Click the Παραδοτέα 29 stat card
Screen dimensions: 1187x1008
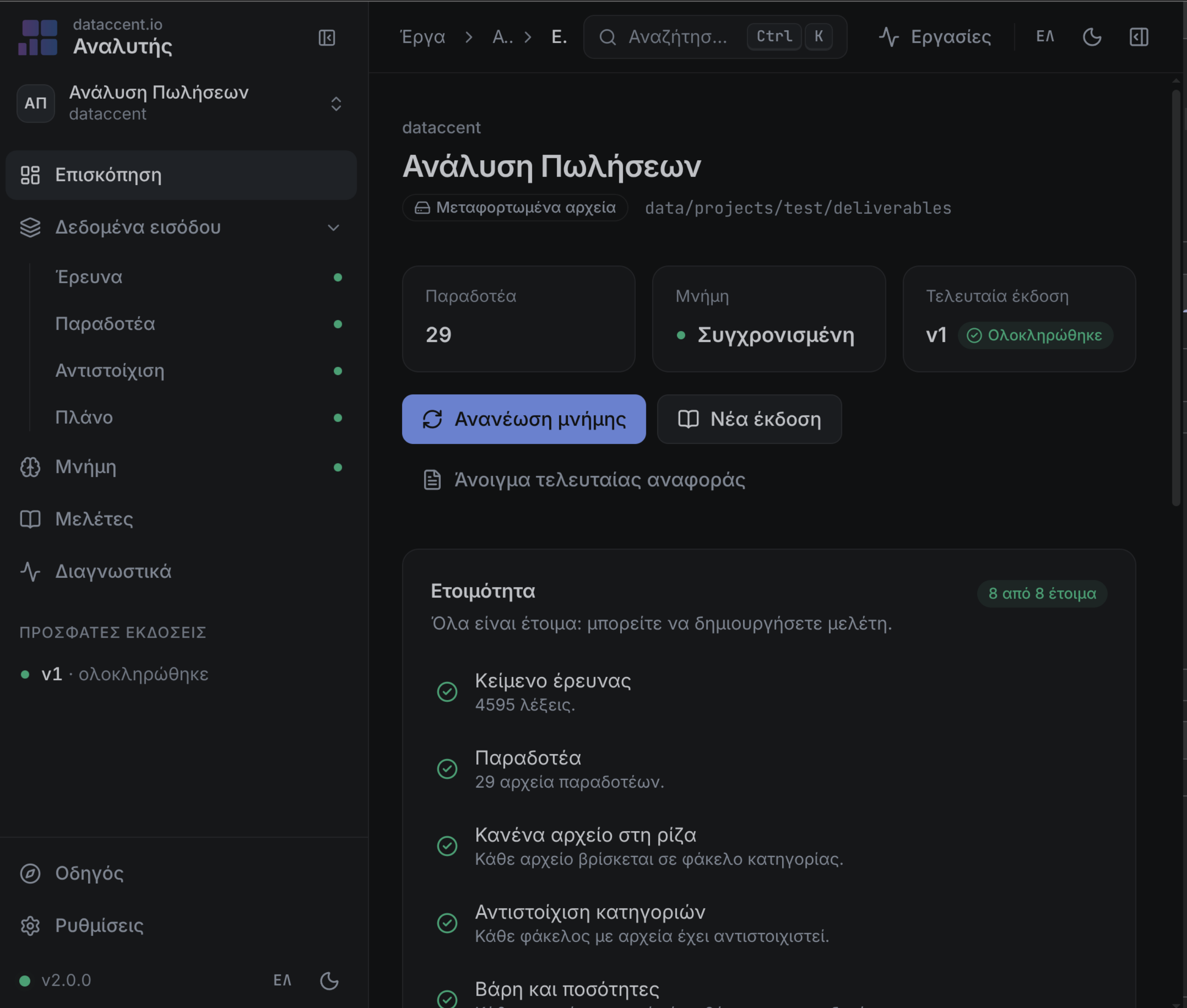519,319
